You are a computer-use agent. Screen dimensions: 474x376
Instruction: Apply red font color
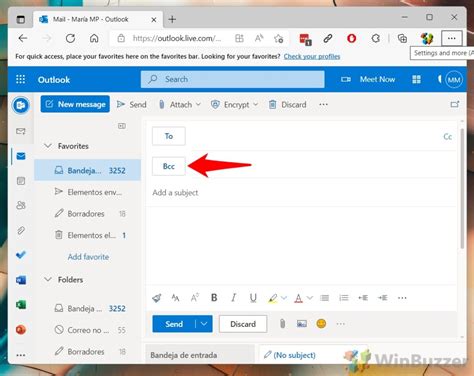[x=298, y=298]
